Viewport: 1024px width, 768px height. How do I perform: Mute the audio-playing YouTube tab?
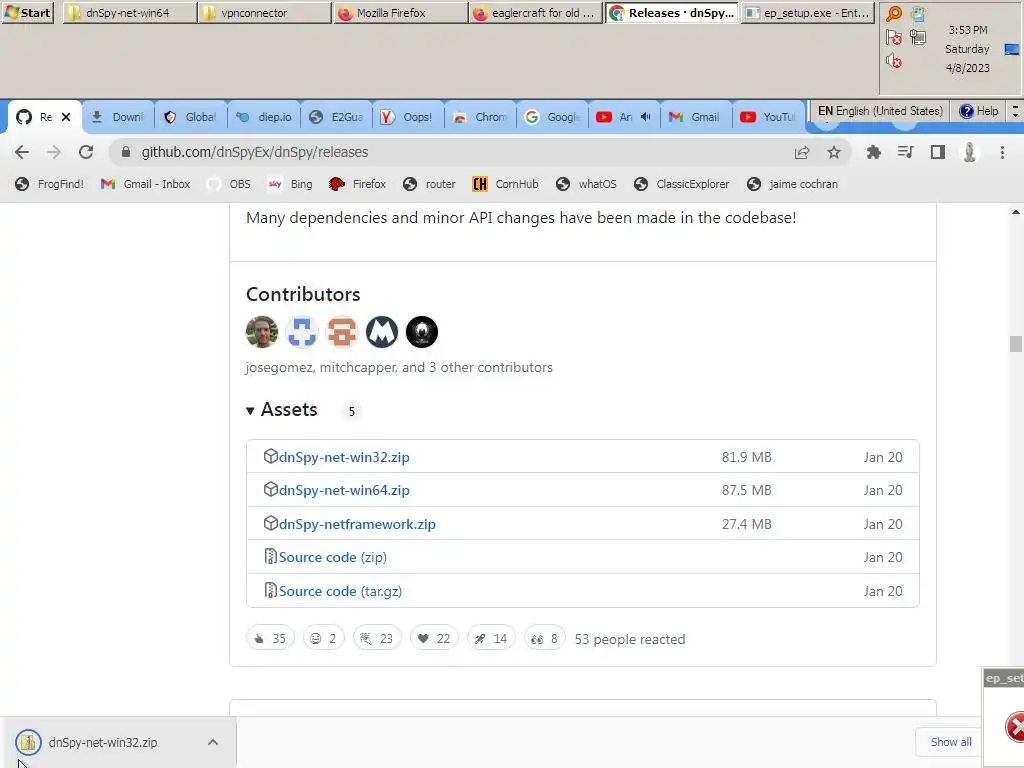(x=646, y=117)
